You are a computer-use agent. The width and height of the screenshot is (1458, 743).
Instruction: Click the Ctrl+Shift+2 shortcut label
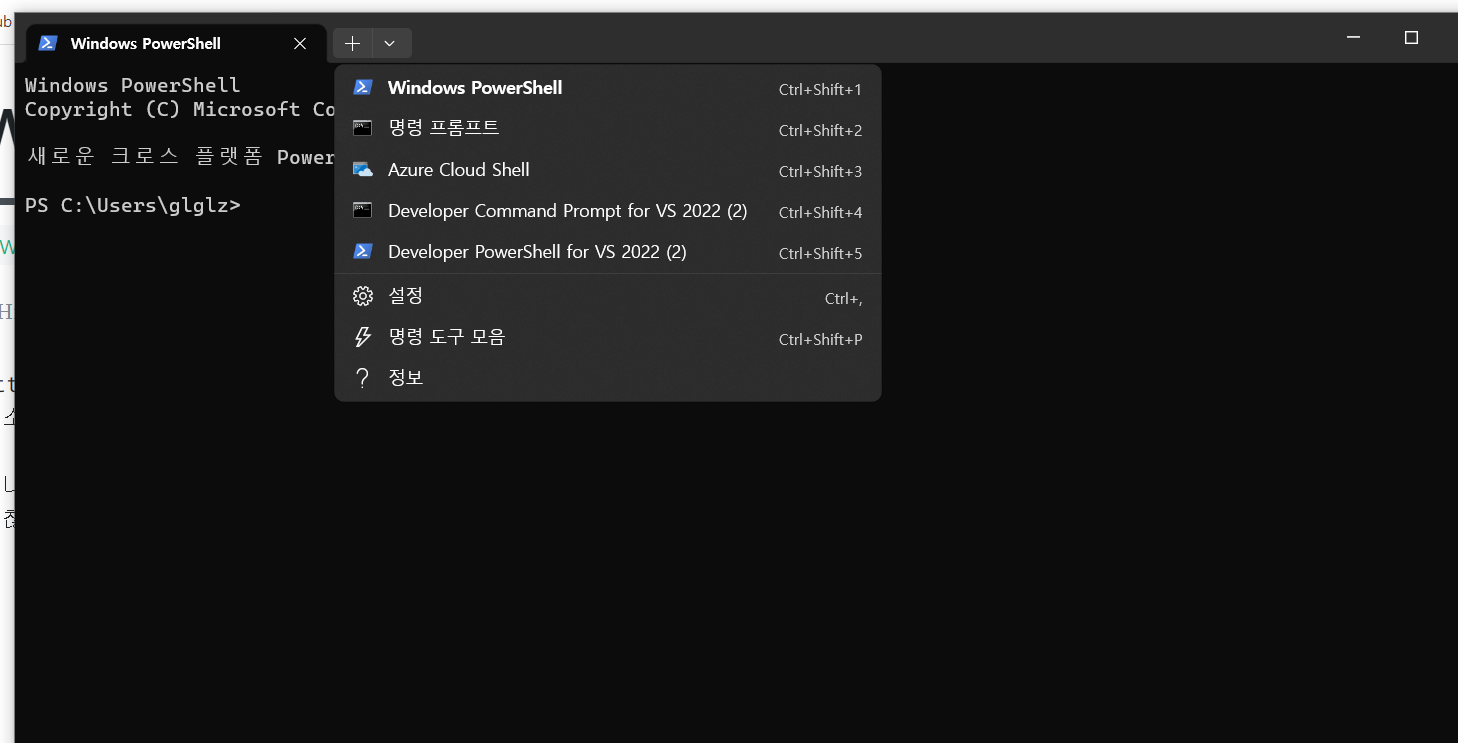click(x=820, y=130)
